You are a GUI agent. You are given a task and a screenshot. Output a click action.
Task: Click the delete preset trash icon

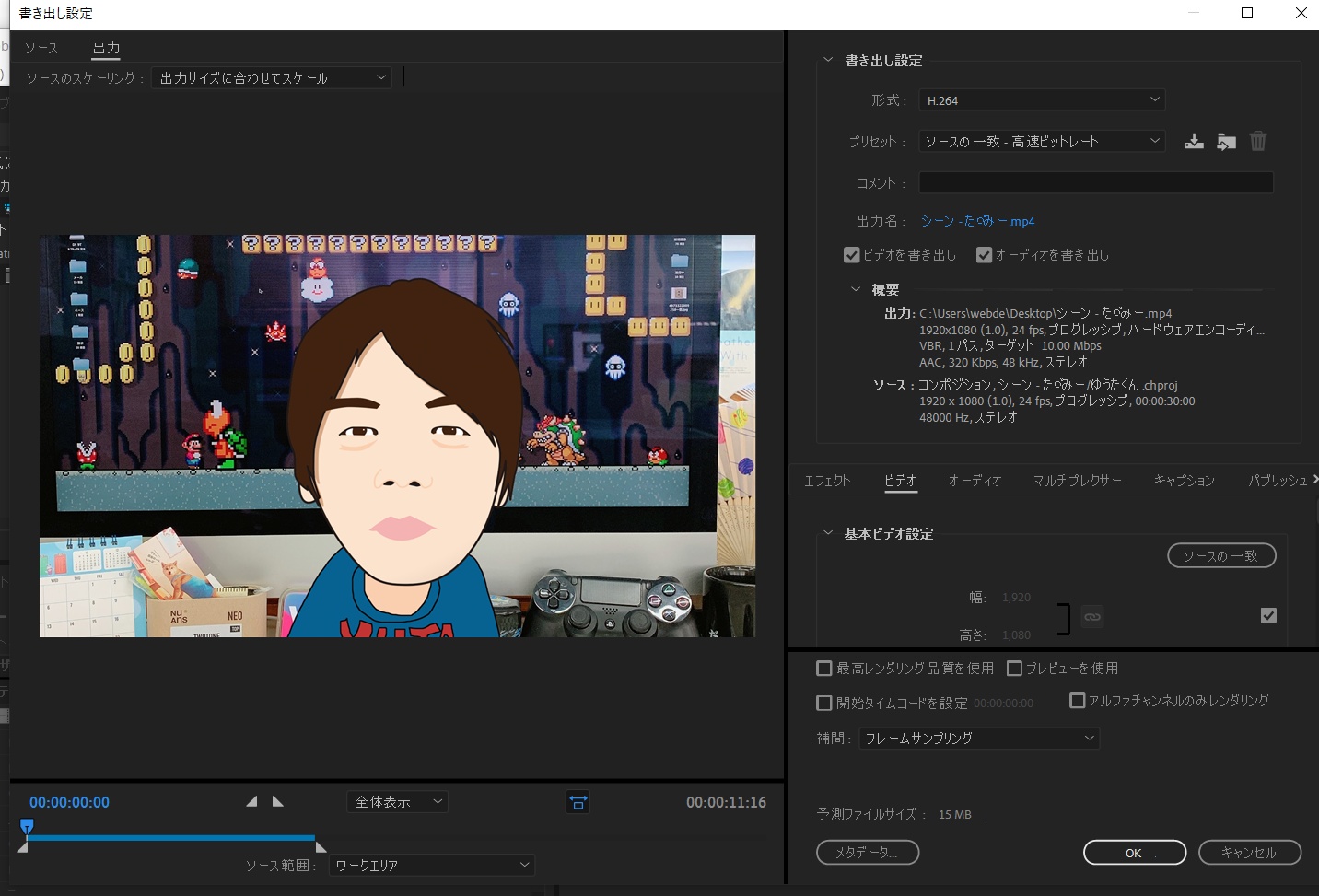[x=1258, y=141]
